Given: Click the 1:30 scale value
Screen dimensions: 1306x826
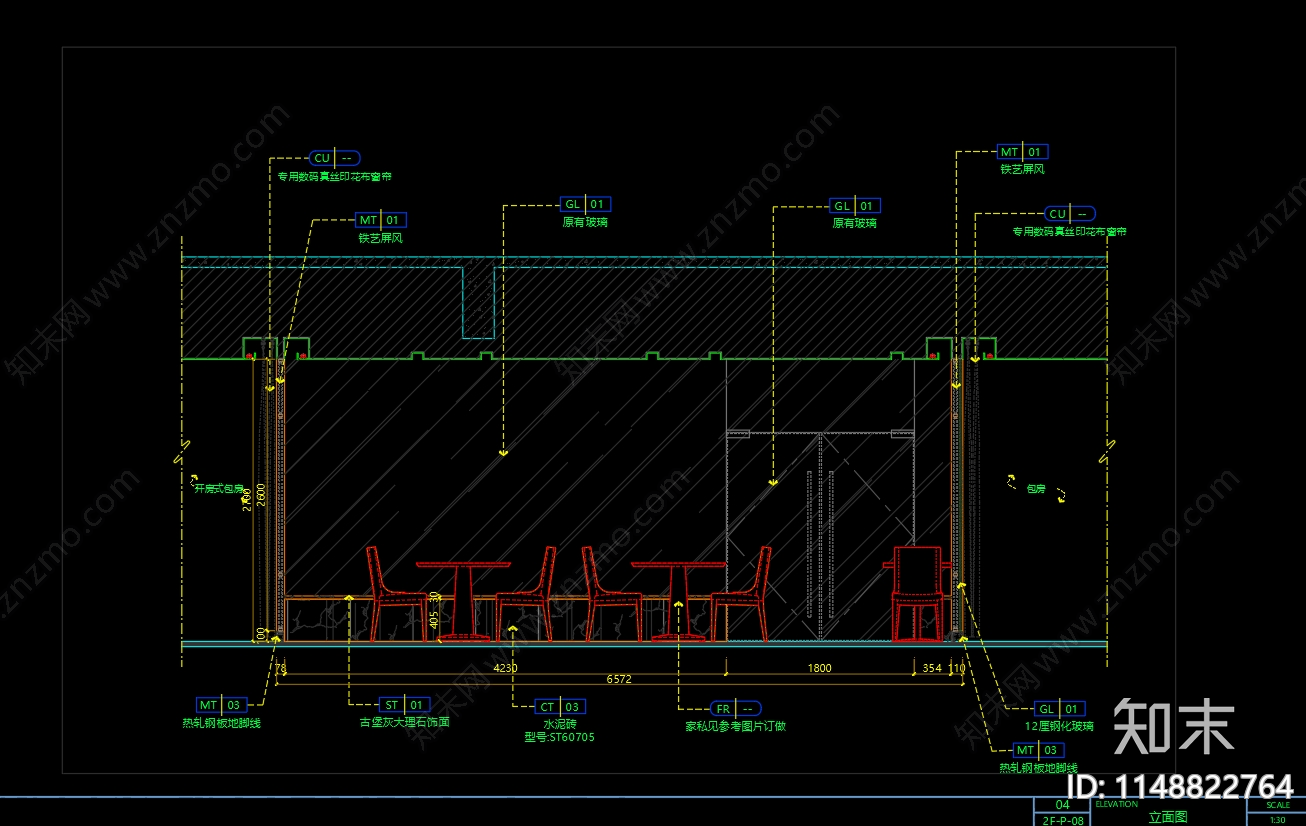Looking at the screenshot, I should (x=1278, y=819).
